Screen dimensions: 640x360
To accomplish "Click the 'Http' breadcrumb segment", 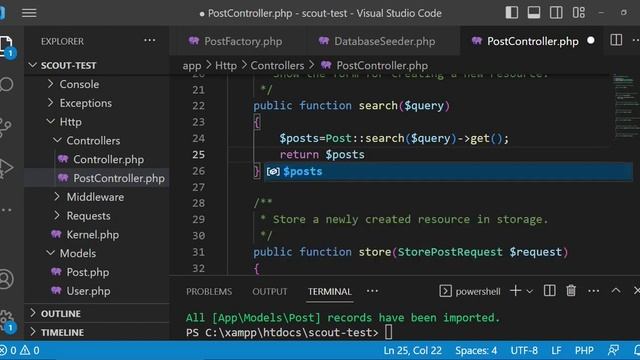I will point(226,65).
